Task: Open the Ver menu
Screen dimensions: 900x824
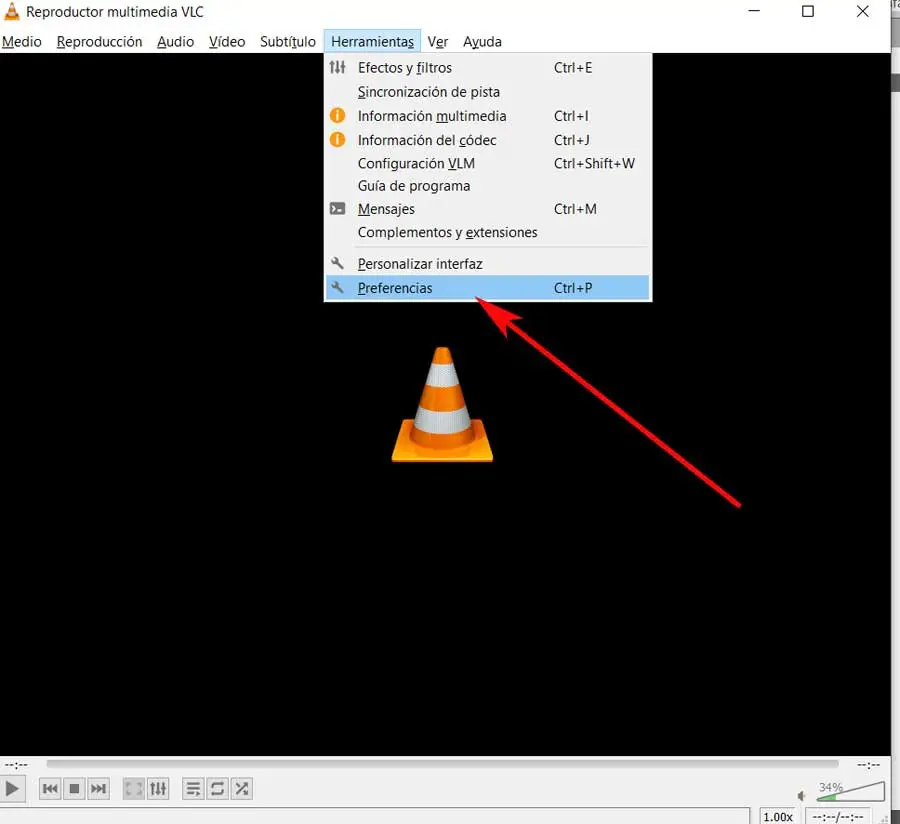Action: [x=437, y=41]
